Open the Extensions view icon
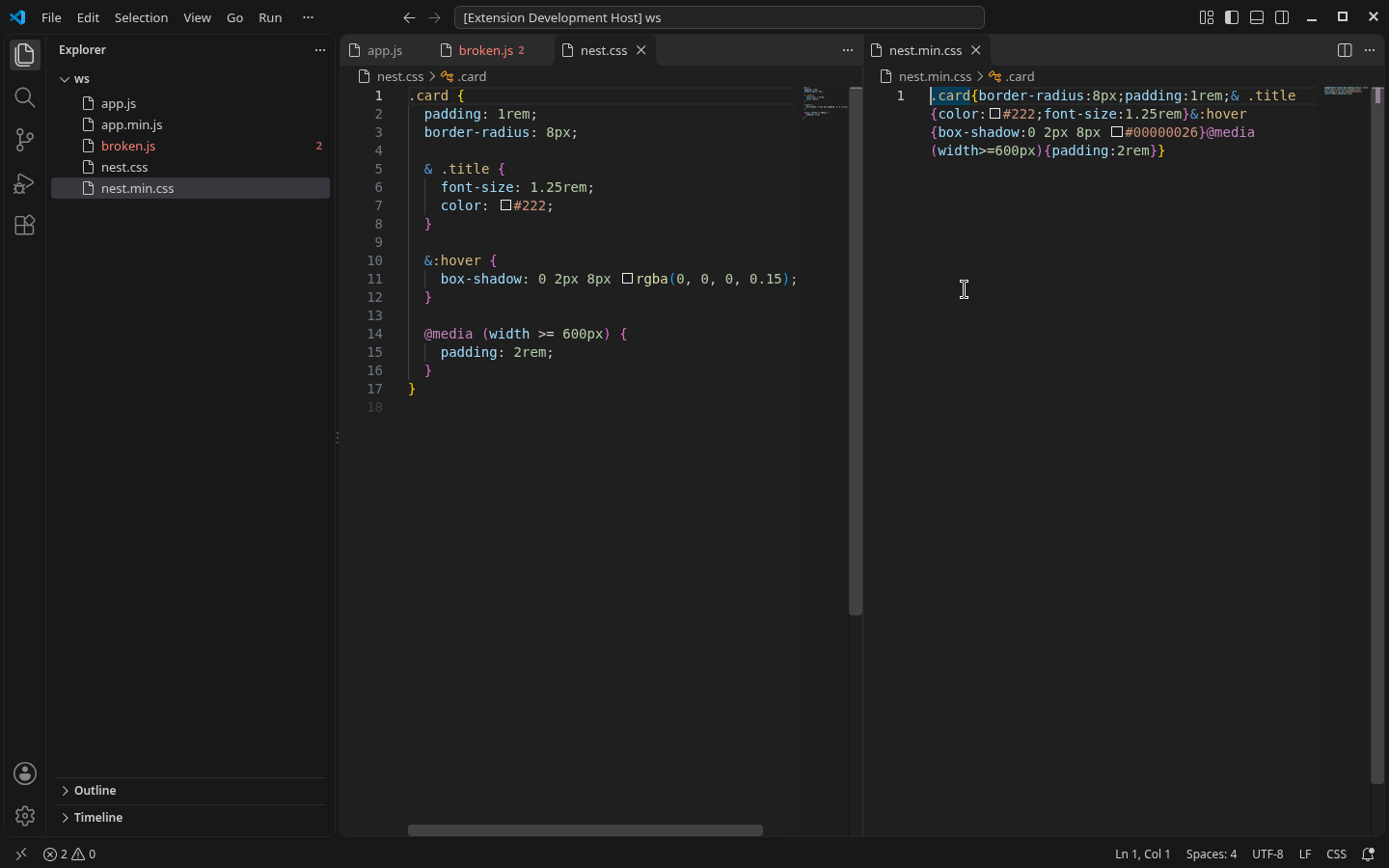Viewport: 1389px width, 868px height. (x=25, y=225)
